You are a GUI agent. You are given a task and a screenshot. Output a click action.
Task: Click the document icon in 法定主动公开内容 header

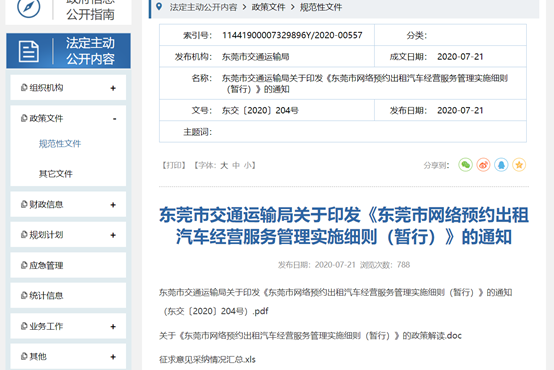(29, 51)
